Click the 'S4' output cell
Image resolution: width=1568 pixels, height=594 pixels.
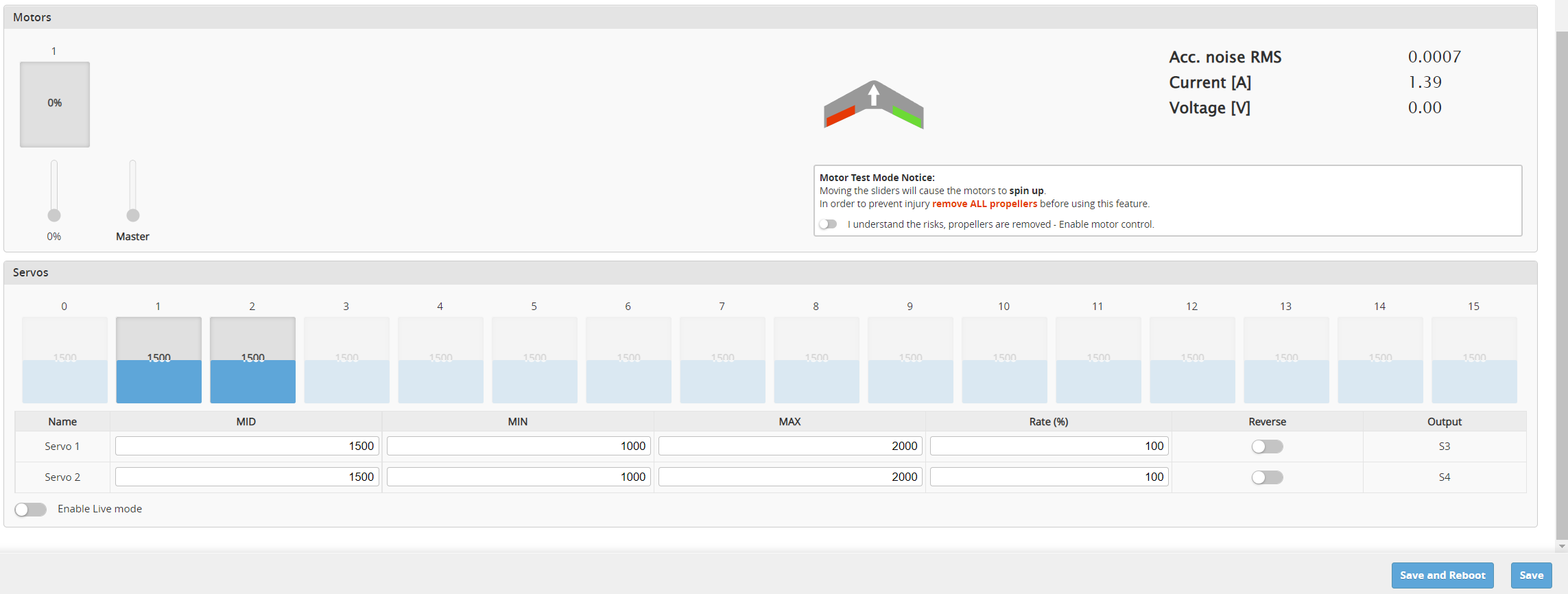[x=1445, y=477]
